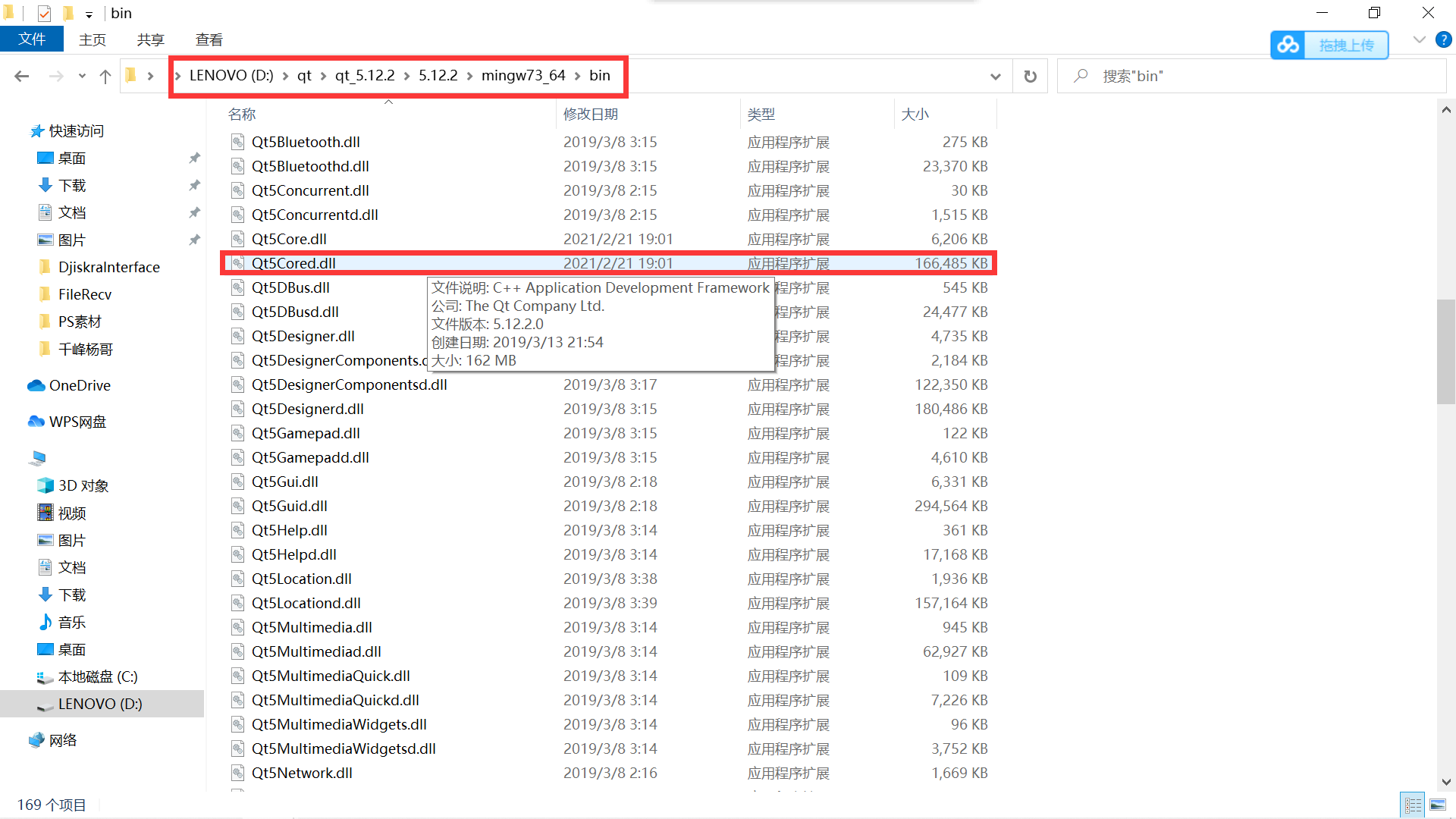Navigate to qt_5.12.2 via breadcrumb
Viewport: 1456px width, 819px height.
point(365,75)
